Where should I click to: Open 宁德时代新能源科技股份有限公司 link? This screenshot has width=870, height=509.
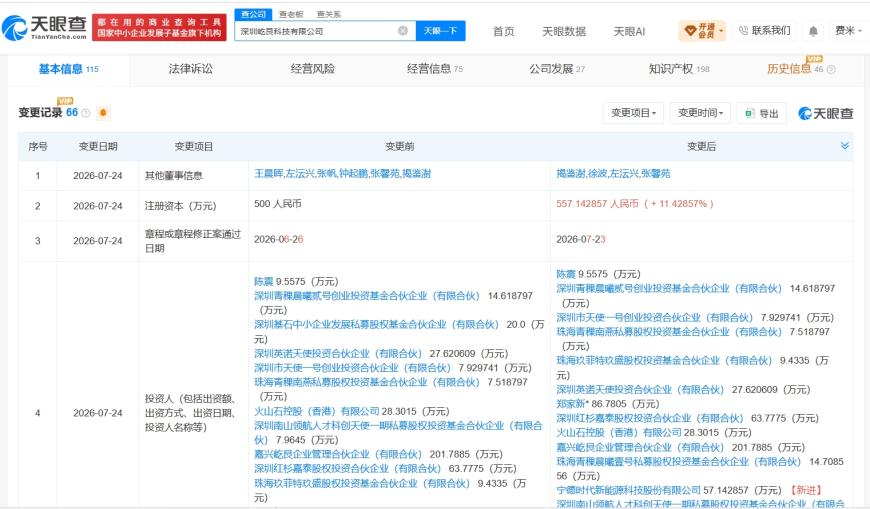click(629, 490)
